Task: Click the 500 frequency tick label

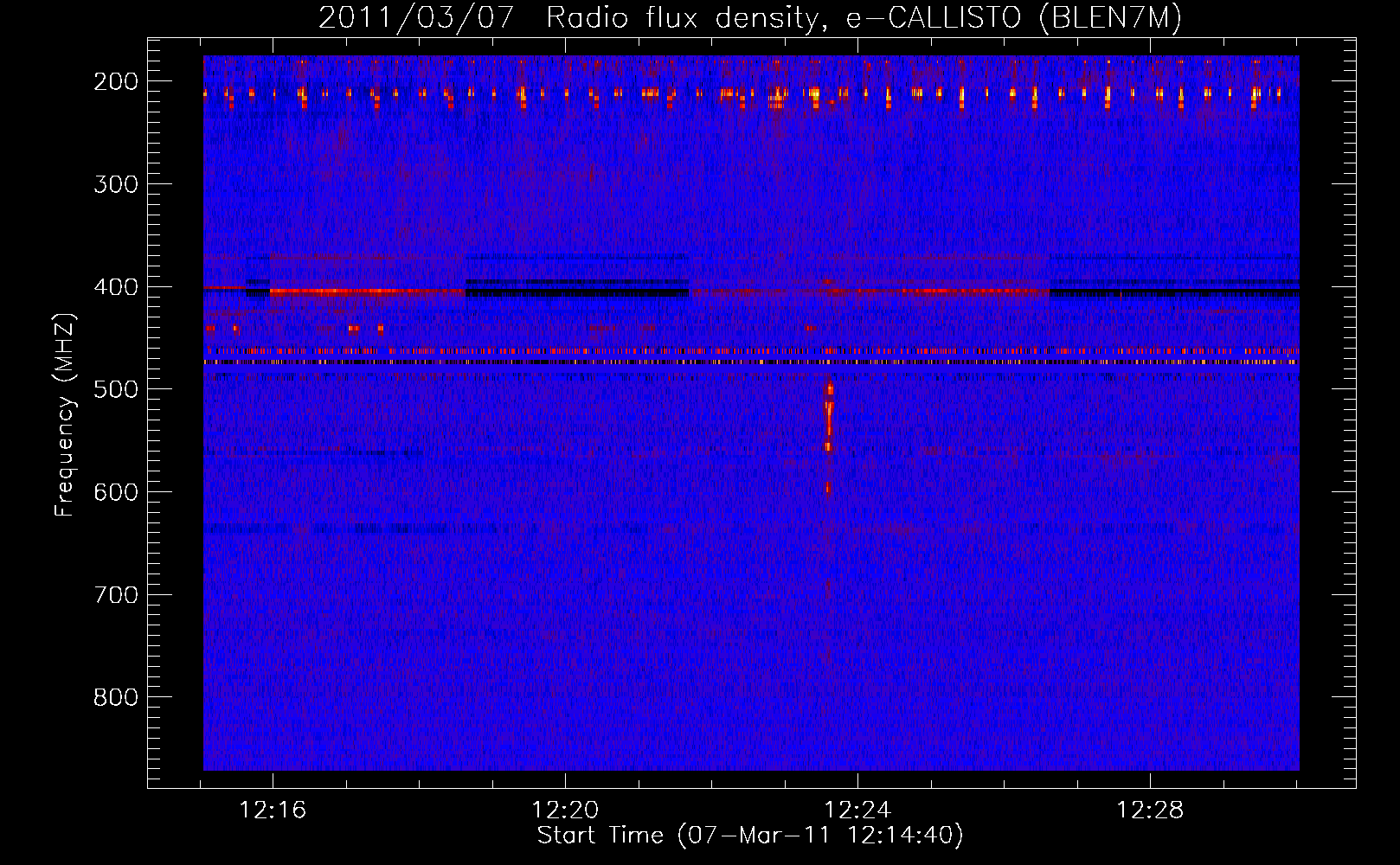Action: pyautogui.click(x=116, y=389)
